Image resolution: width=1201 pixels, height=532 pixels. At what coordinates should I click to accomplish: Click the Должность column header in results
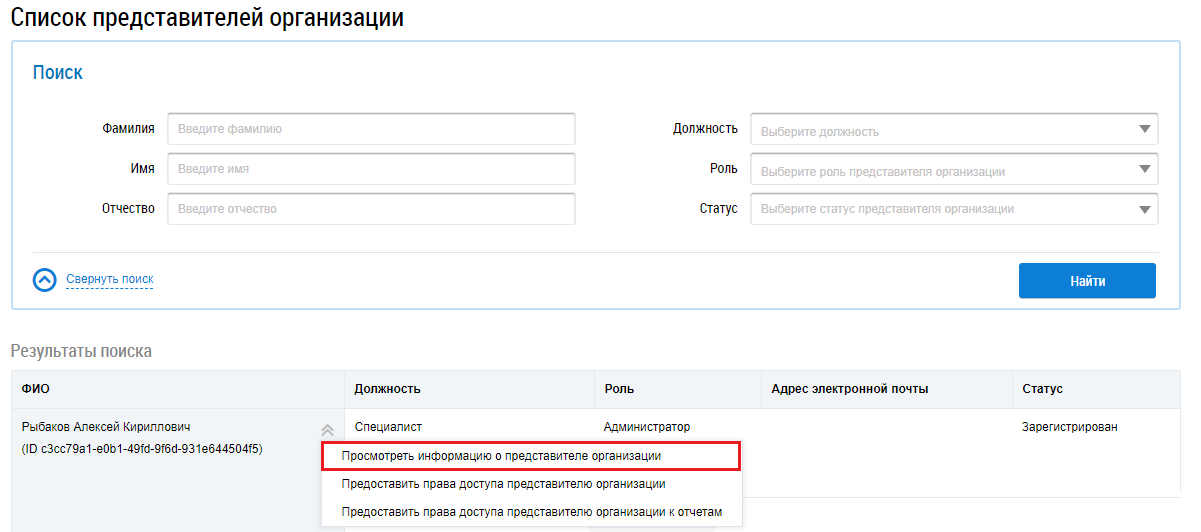(387, 389)
